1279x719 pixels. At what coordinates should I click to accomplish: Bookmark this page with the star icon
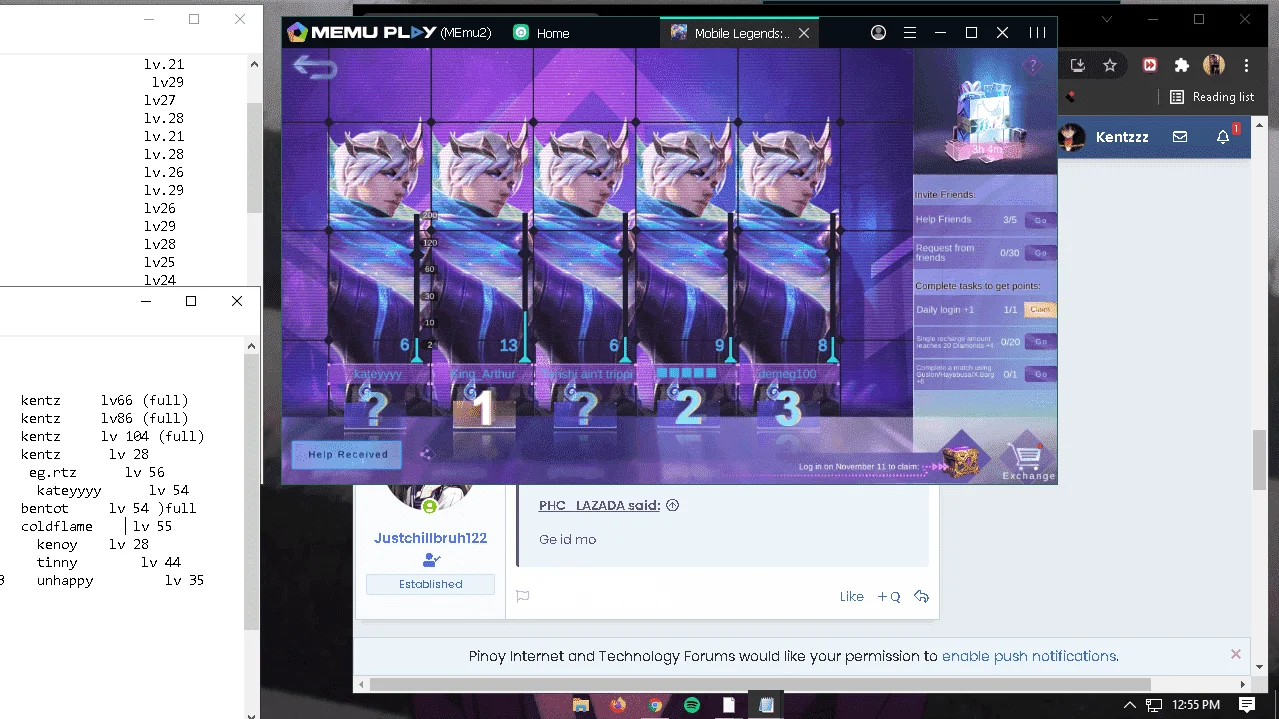click(x=1110, y=65)
